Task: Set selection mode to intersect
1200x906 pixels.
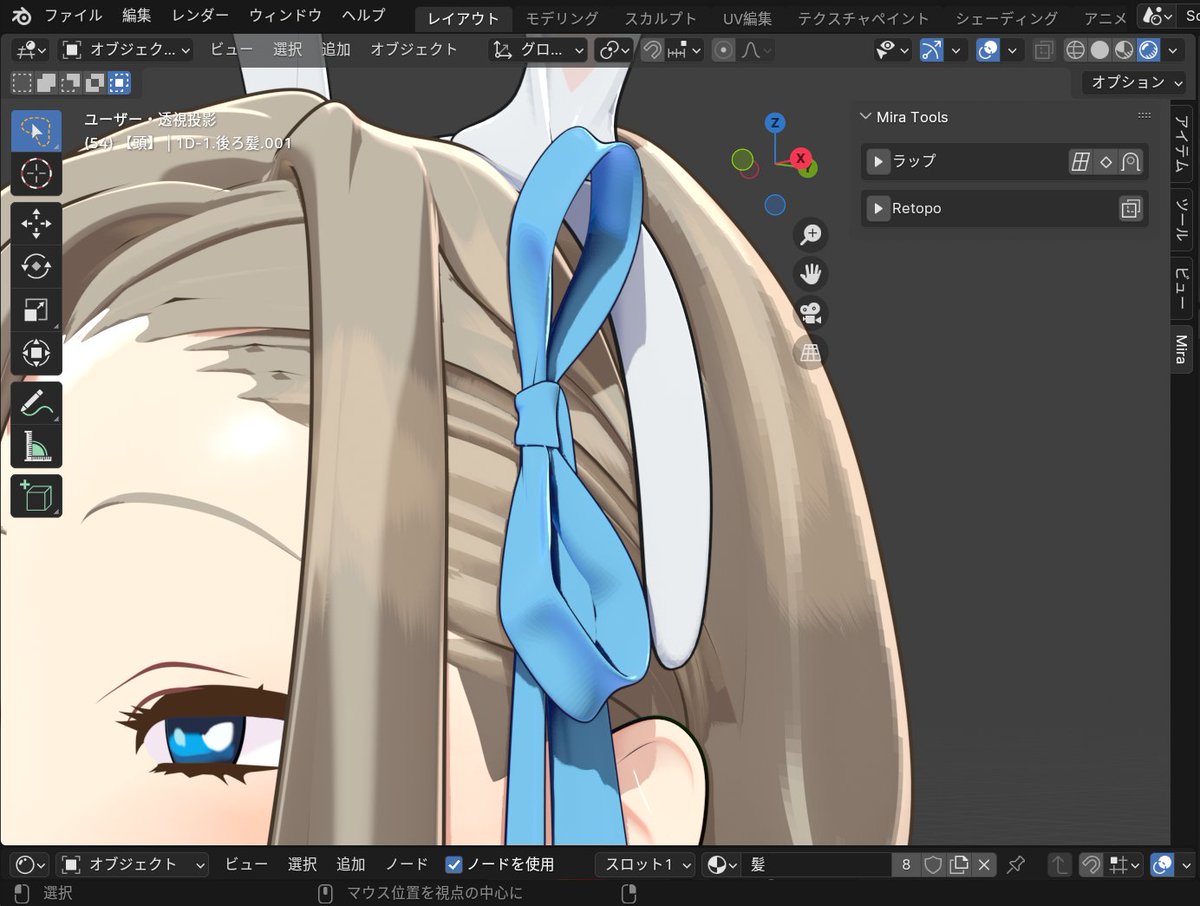Action: (x=118, y=83)
